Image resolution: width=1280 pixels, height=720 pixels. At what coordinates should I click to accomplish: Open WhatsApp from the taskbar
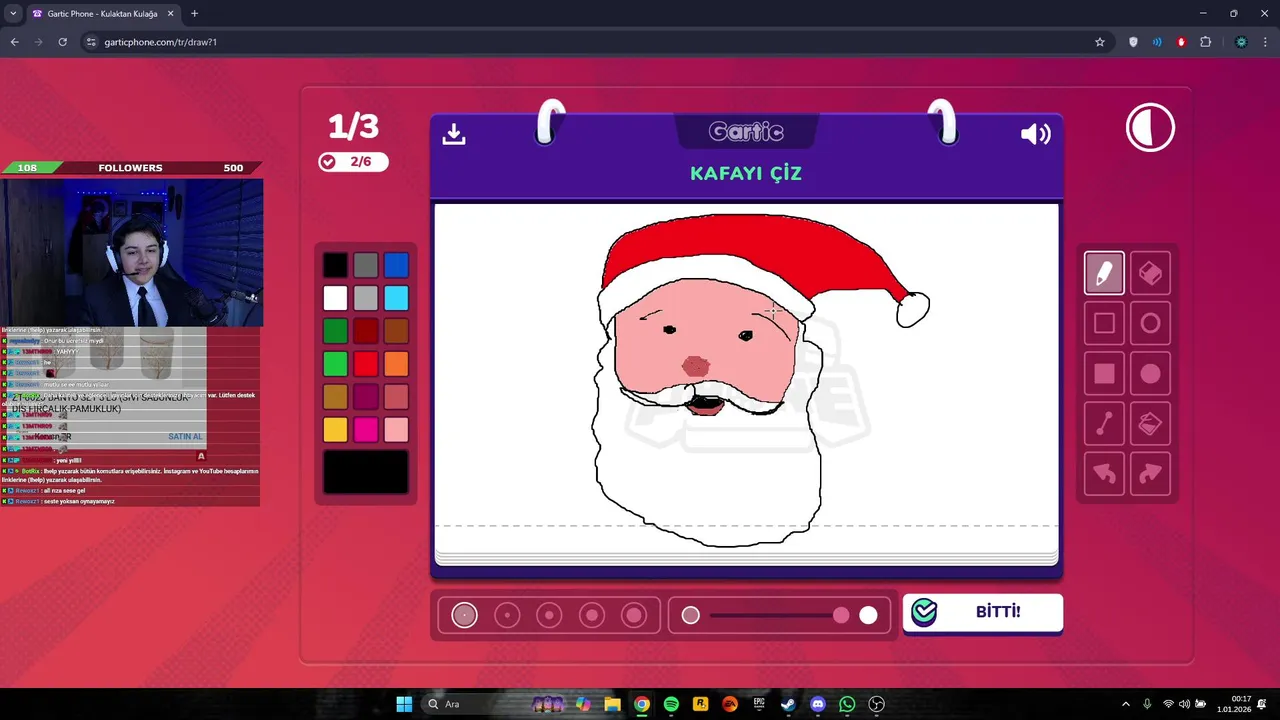click(x=847, y=704)
